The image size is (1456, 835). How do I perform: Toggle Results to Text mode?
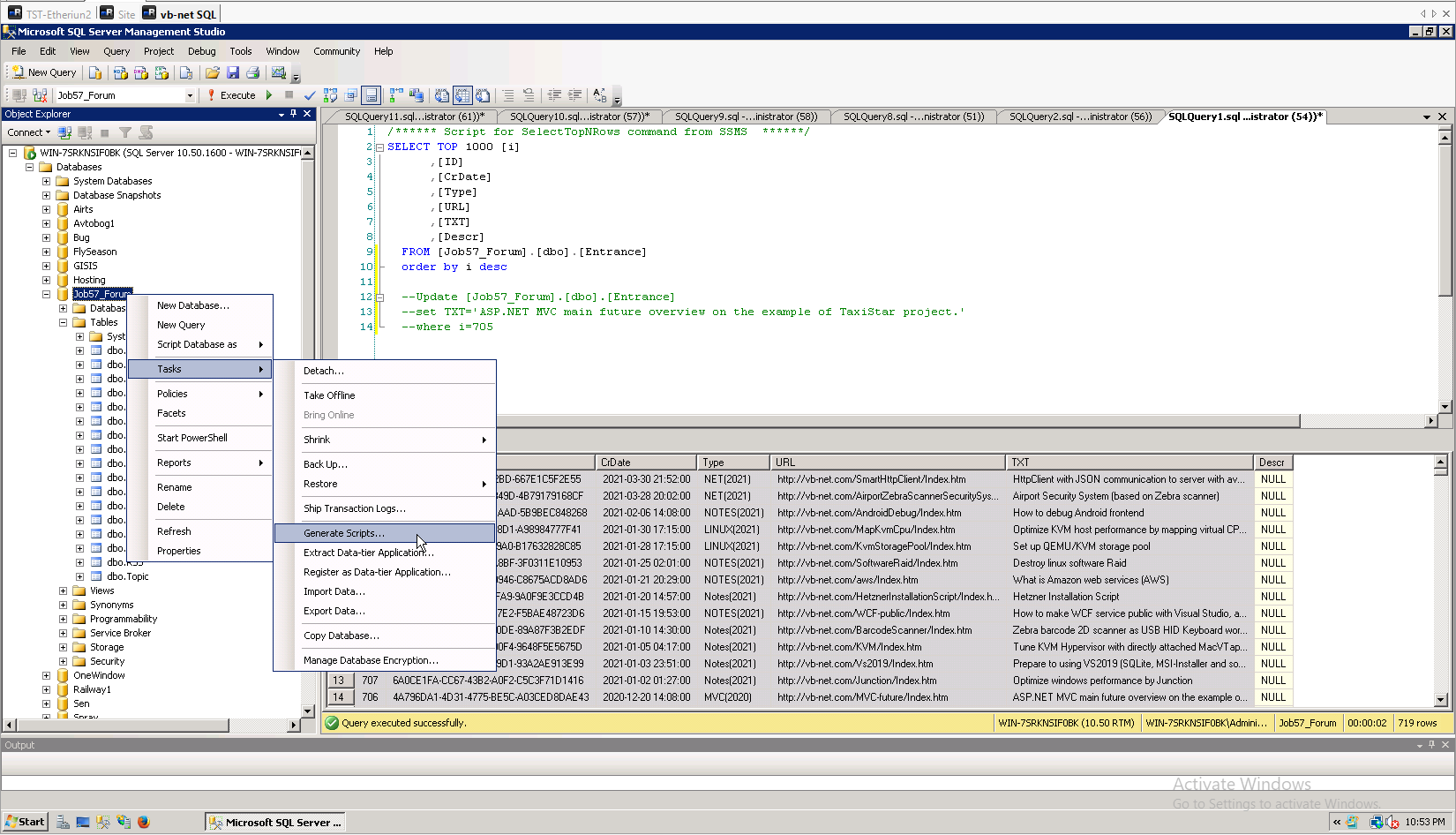pyautogui.click(x=442, y=95)
